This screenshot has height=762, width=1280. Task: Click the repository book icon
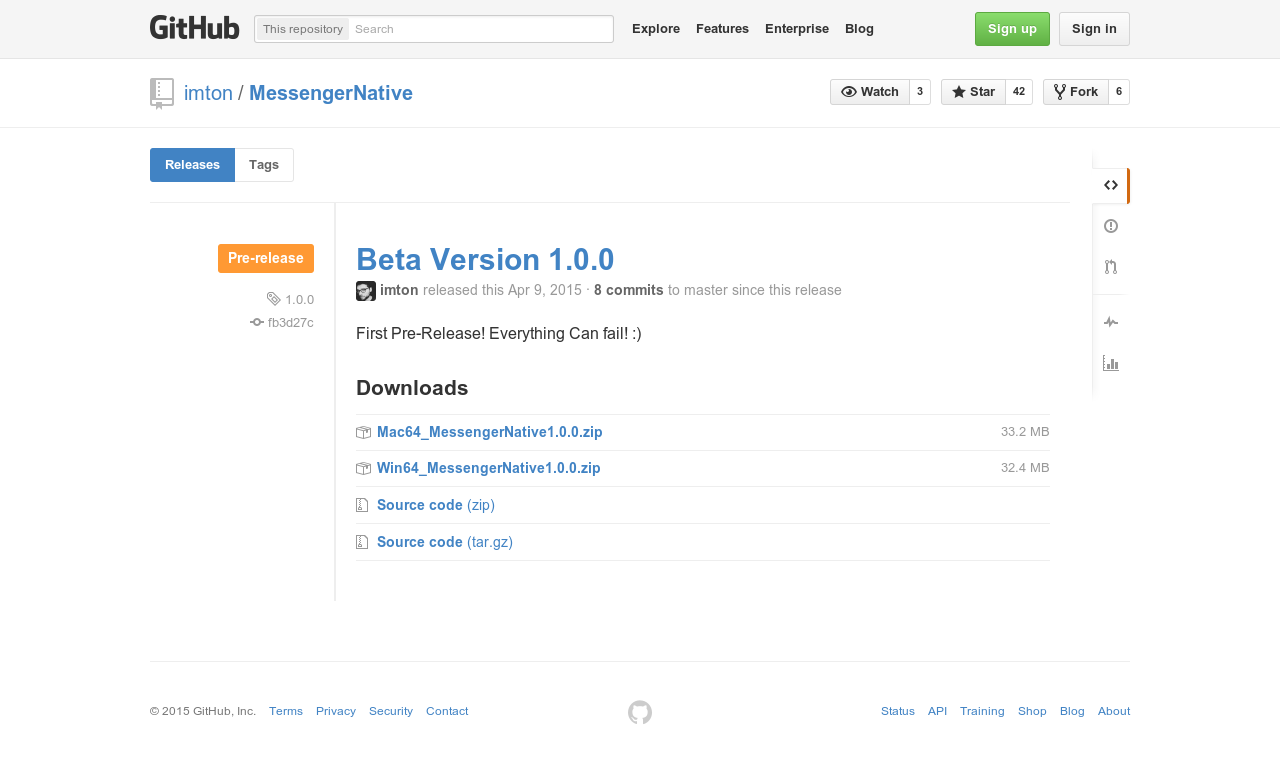pyautogui.click(x=162, y=93)
